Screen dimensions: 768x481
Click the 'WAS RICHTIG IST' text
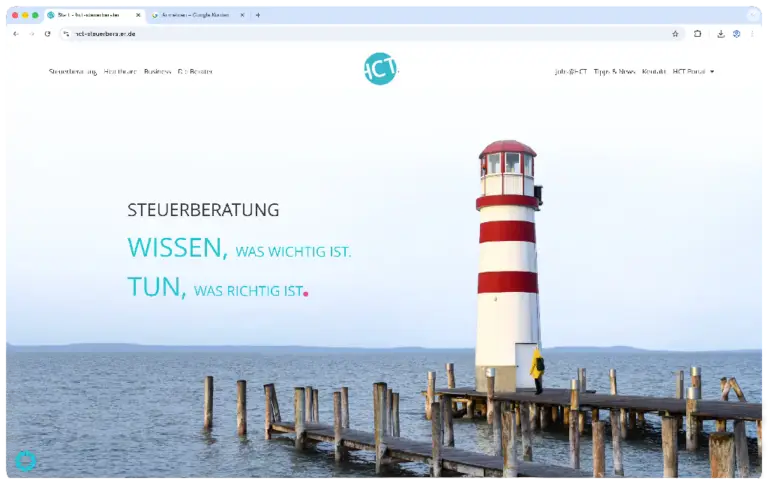[x=248, y=291]
